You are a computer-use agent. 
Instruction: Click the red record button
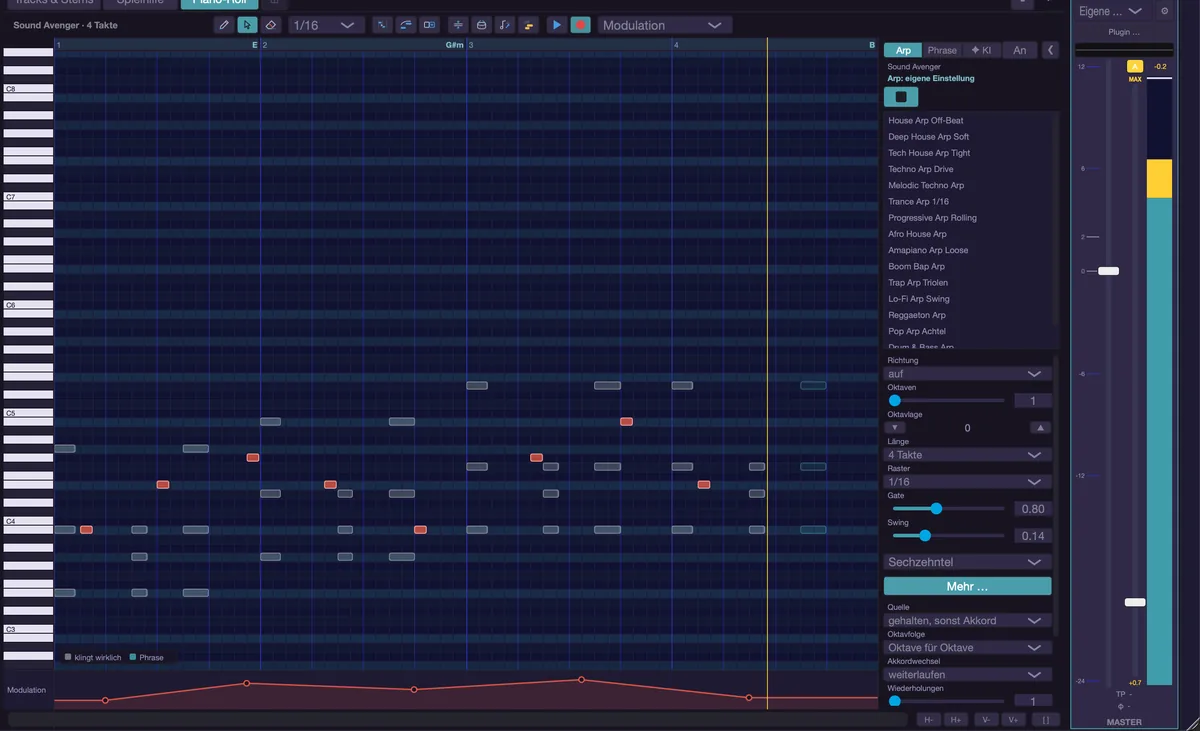click(x=580, y=25)
